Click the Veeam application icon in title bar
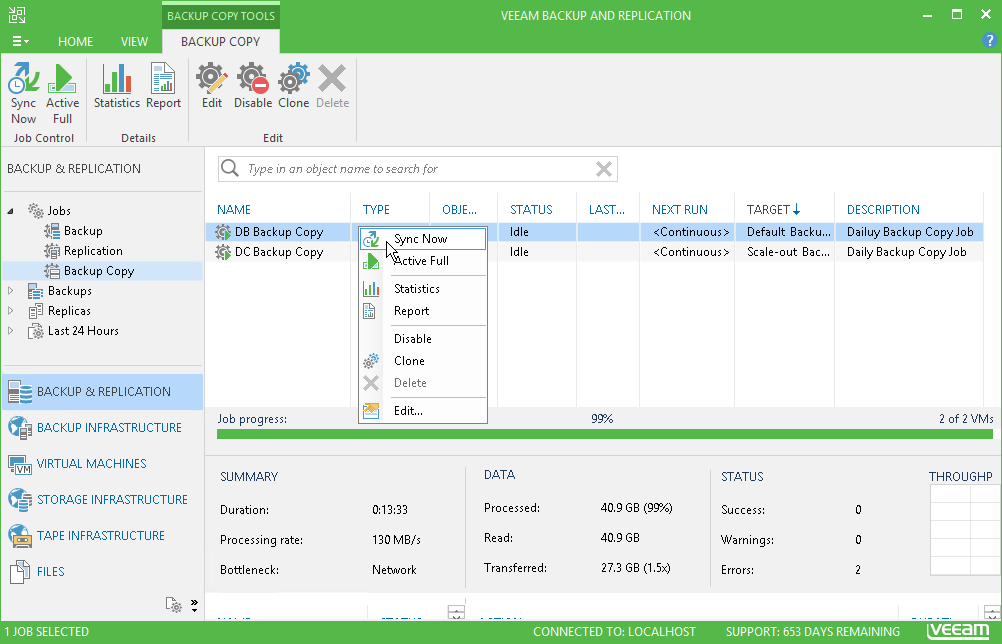The width and height of the screenshot is (1002, 644). [17, 14]
